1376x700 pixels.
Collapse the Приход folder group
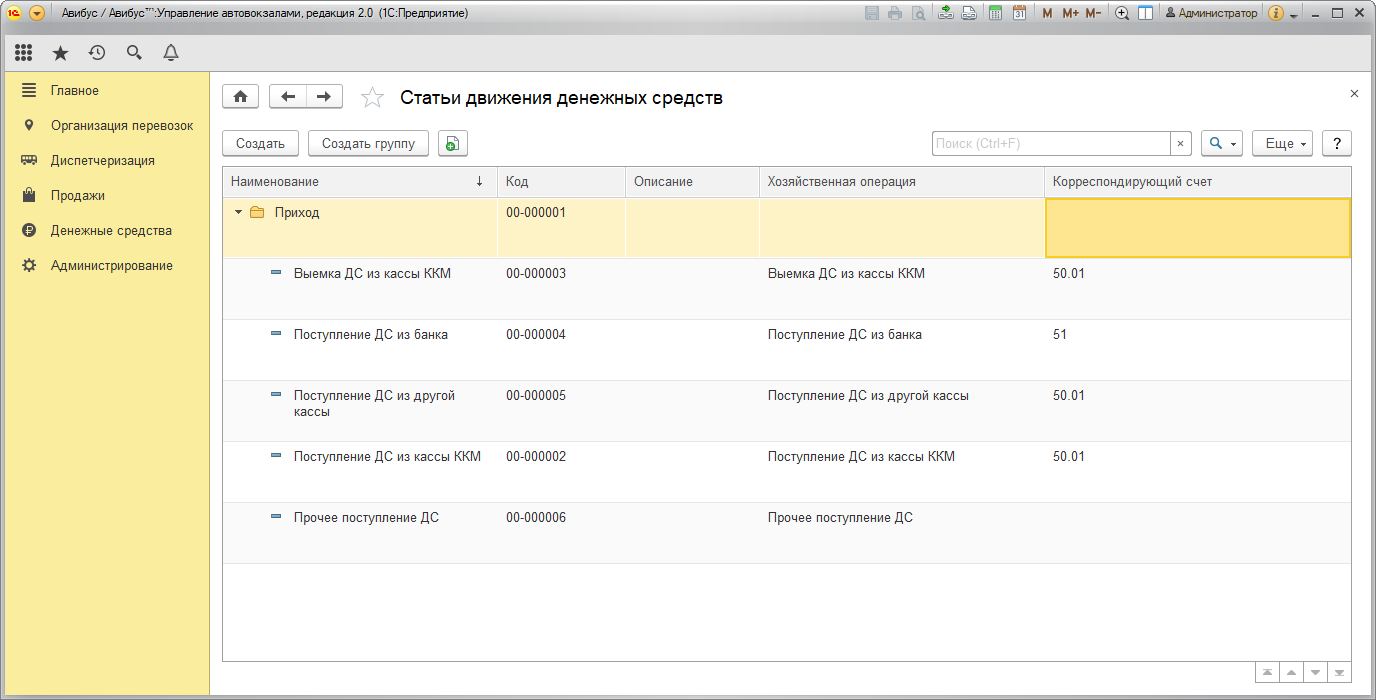(238, 212)
